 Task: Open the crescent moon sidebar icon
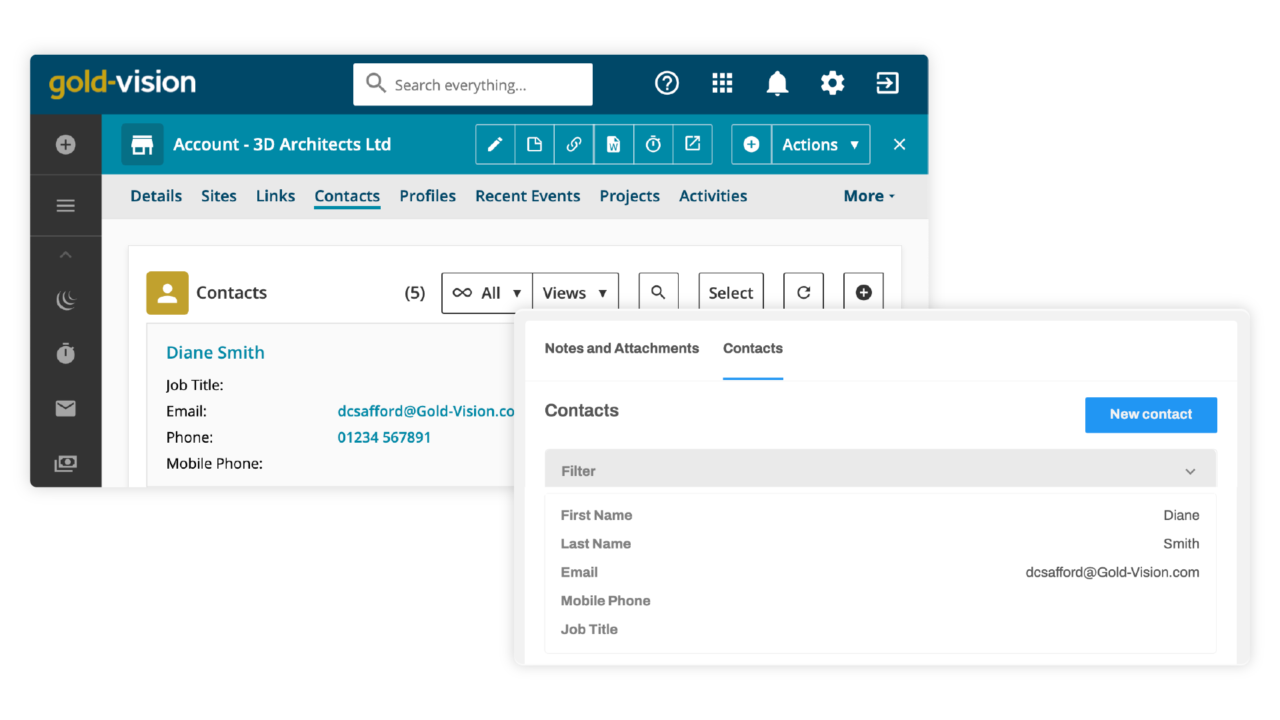click(x=66, y=300)
